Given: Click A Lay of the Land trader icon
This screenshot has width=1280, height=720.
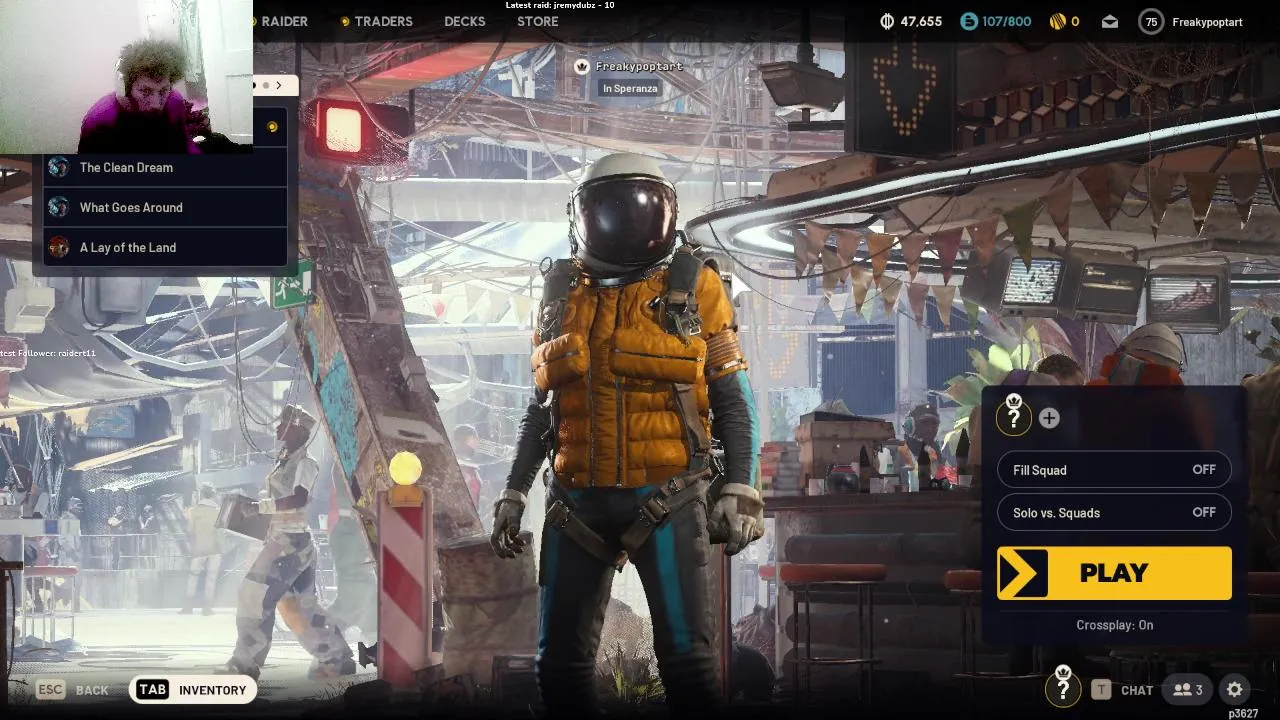Looking at the screenshot, I should pos(59,247).
